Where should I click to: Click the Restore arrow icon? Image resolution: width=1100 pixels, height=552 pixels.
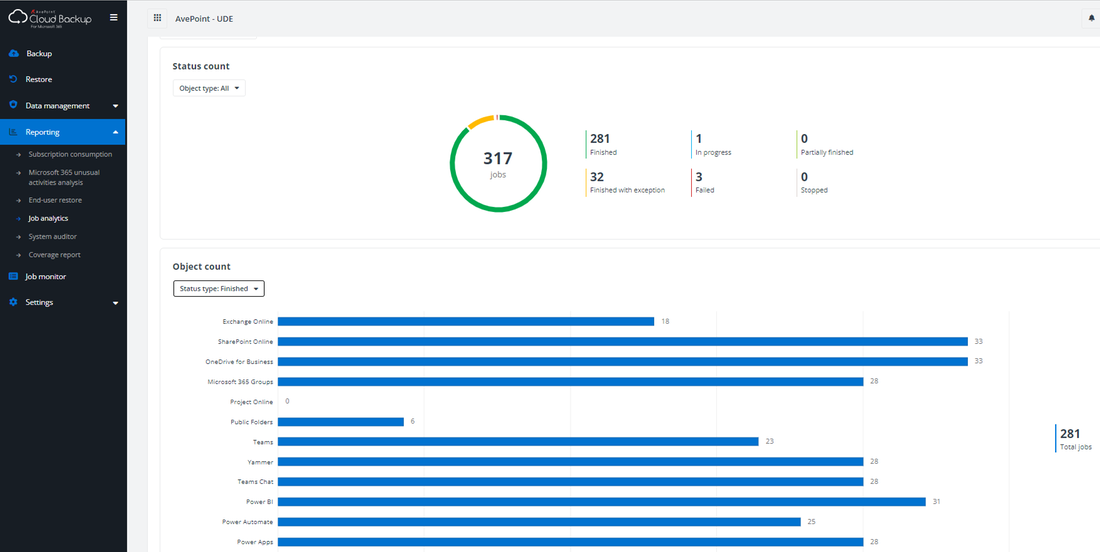[13, 79]
